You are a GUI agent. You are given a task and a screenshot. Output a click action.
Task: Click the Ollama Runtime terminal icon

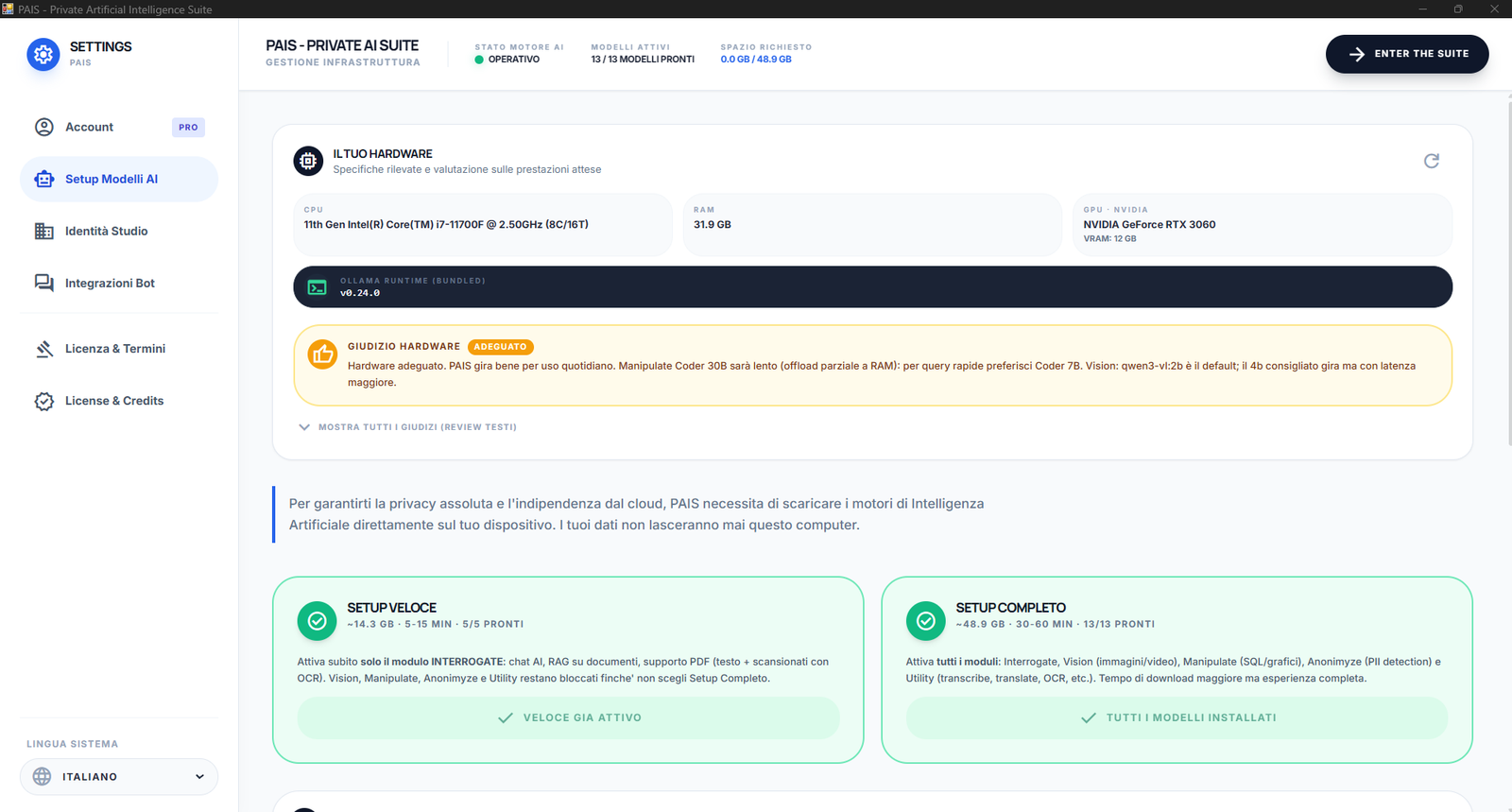click(x=318, y=287)
